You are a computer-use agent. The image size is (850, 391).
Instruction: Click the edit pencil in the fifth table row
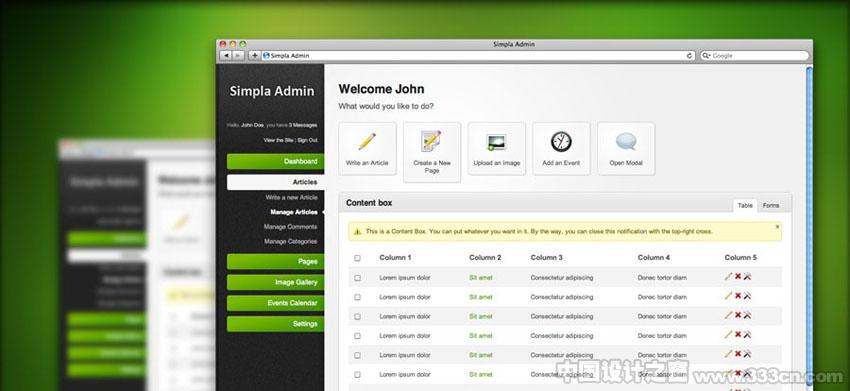728,354
